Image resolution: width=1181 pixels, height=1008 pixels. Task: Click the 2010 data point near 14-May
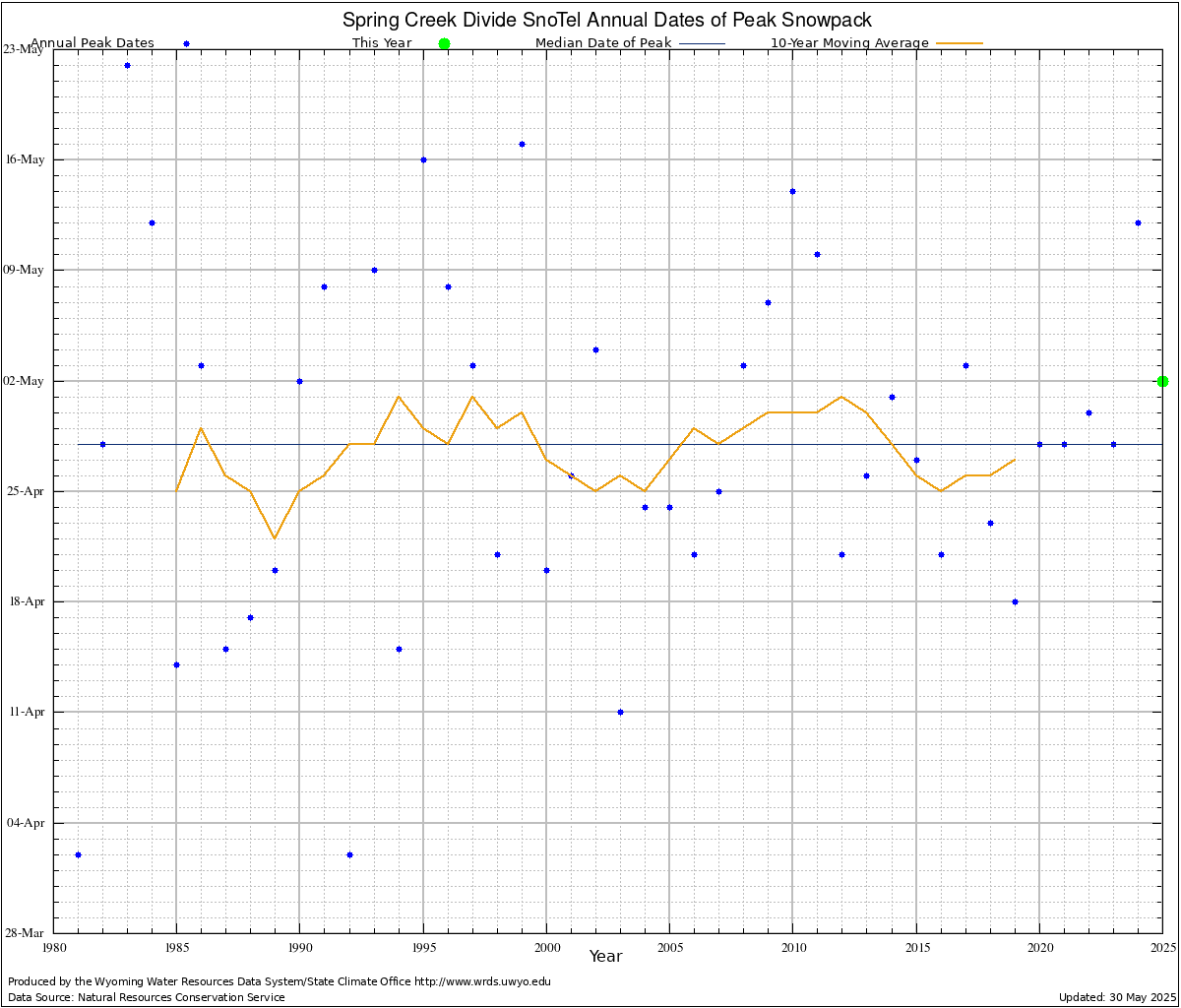coord(792,191)
